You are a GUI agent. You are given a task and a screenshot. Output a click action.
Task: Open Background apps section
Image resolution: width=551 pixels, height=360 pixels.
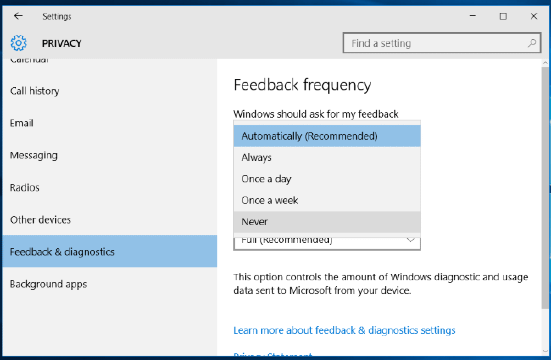click(x=110, y=284)
